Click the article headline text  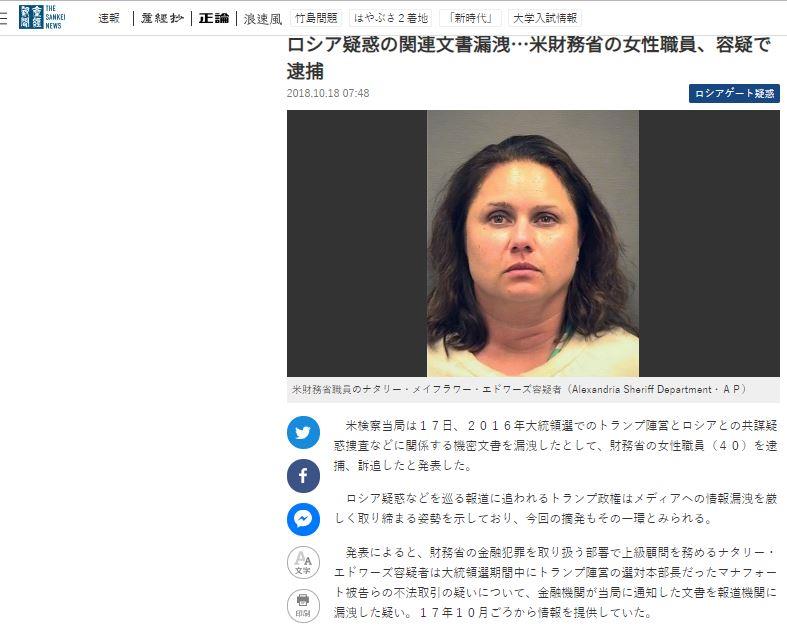tap(529, 58)
